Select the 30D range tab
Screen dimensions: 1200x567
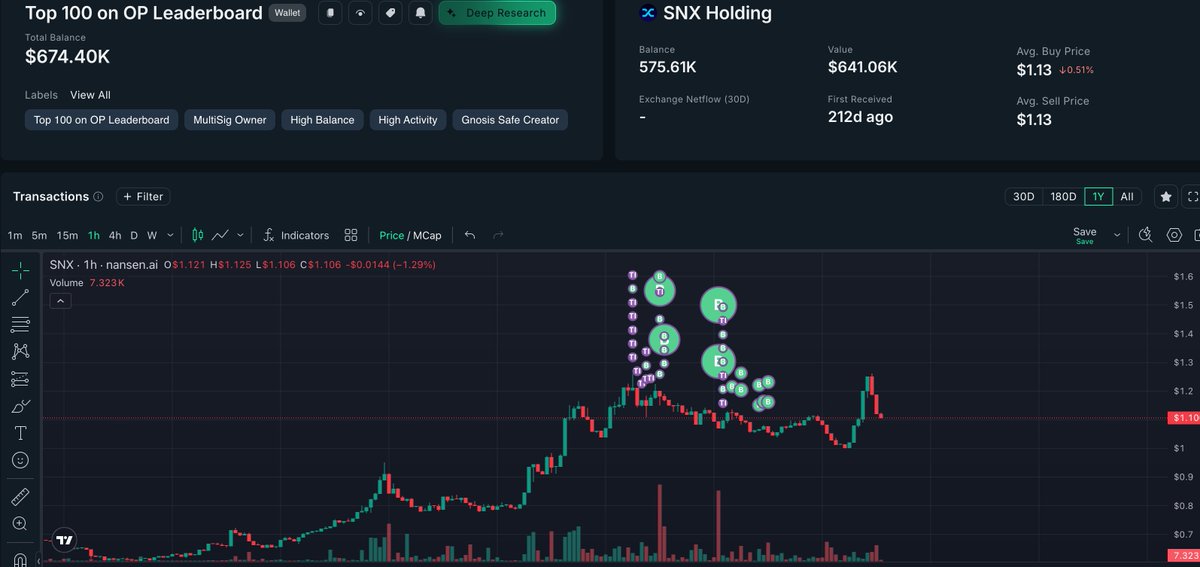tap(1023, 197)
